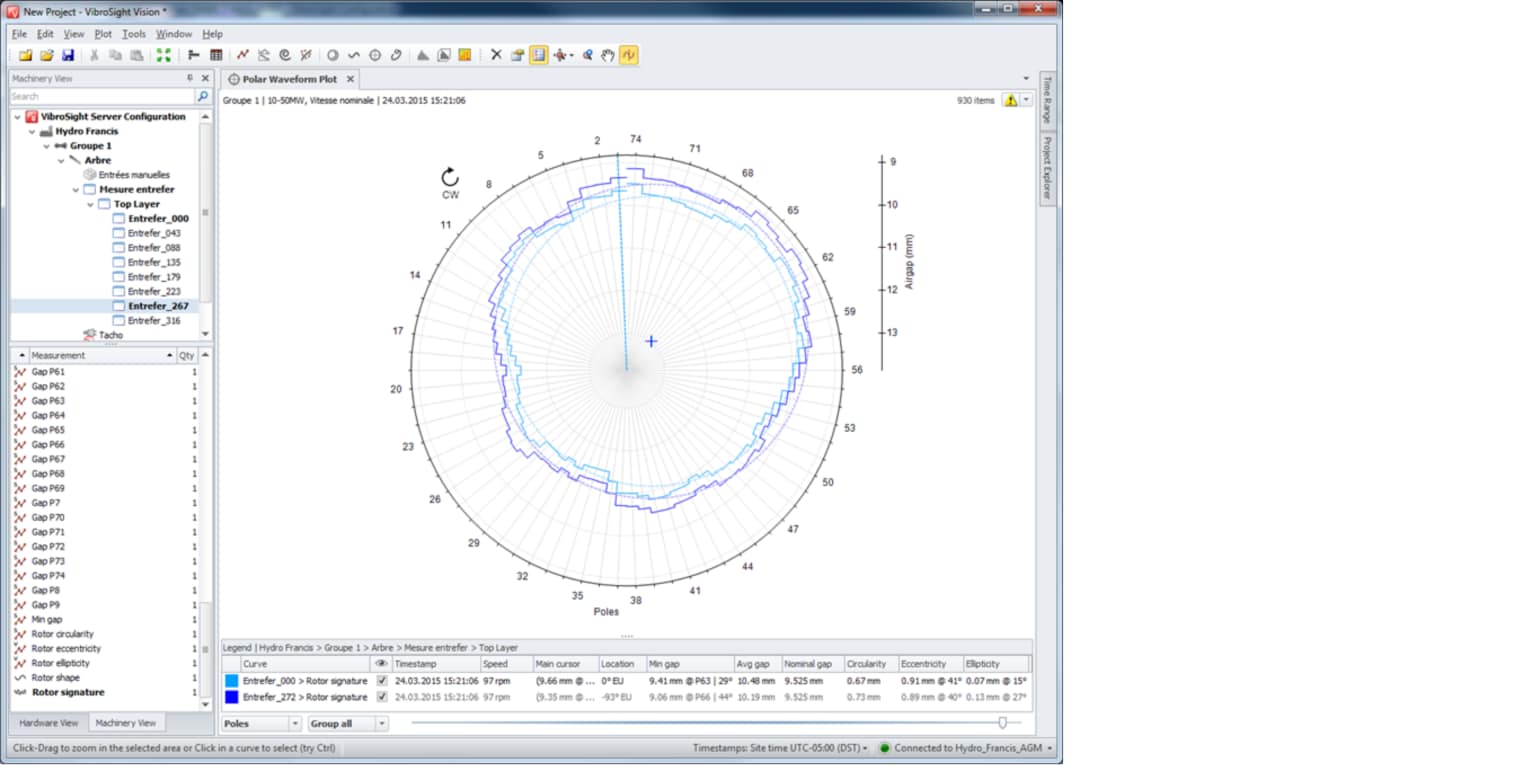The height and width of the screenshot is (768, 1536).
Task: Click the slider handle below the legend
Action: tap(1002, 722)
